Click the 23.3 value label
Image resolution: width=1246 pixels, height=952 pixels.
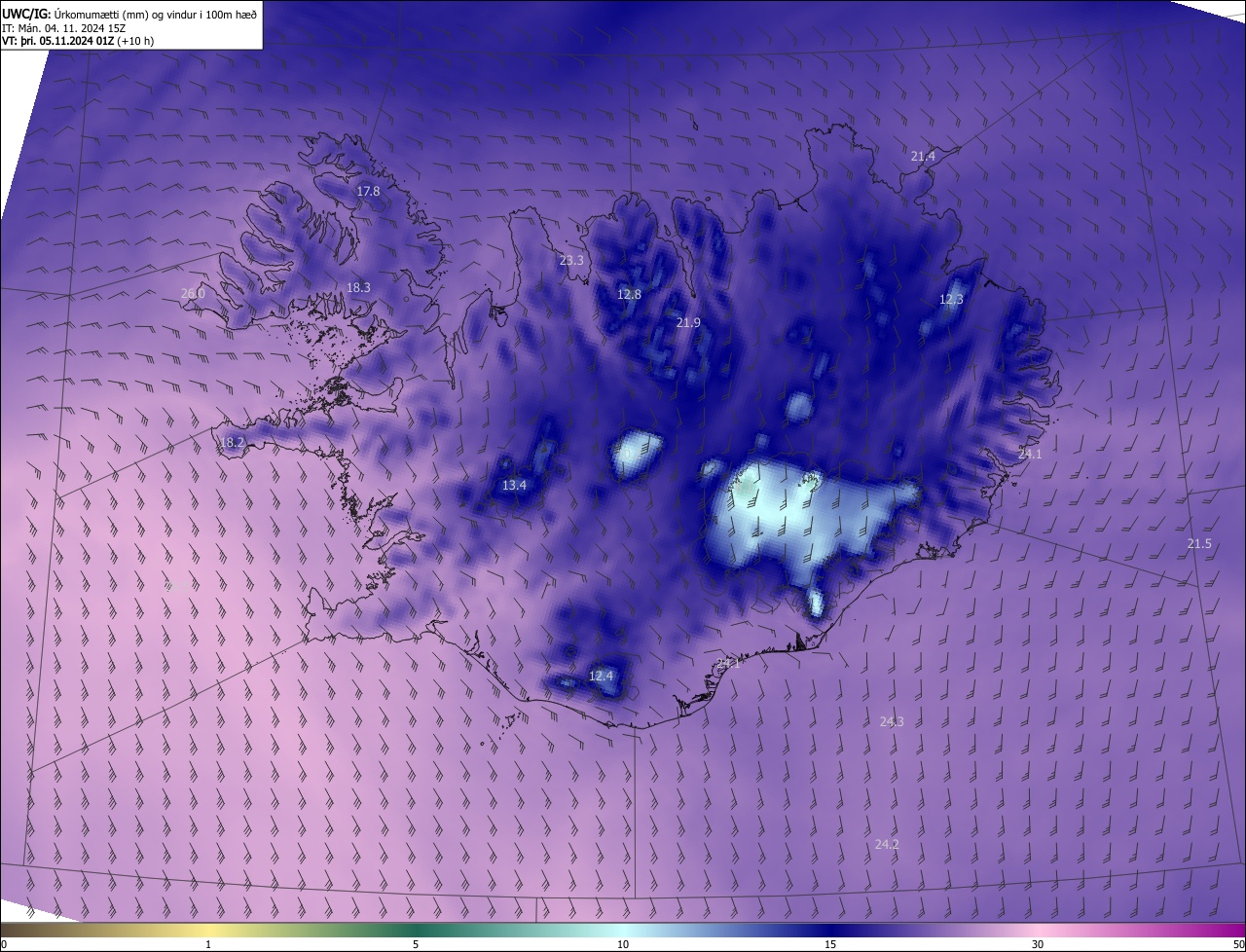coord(571,260)
